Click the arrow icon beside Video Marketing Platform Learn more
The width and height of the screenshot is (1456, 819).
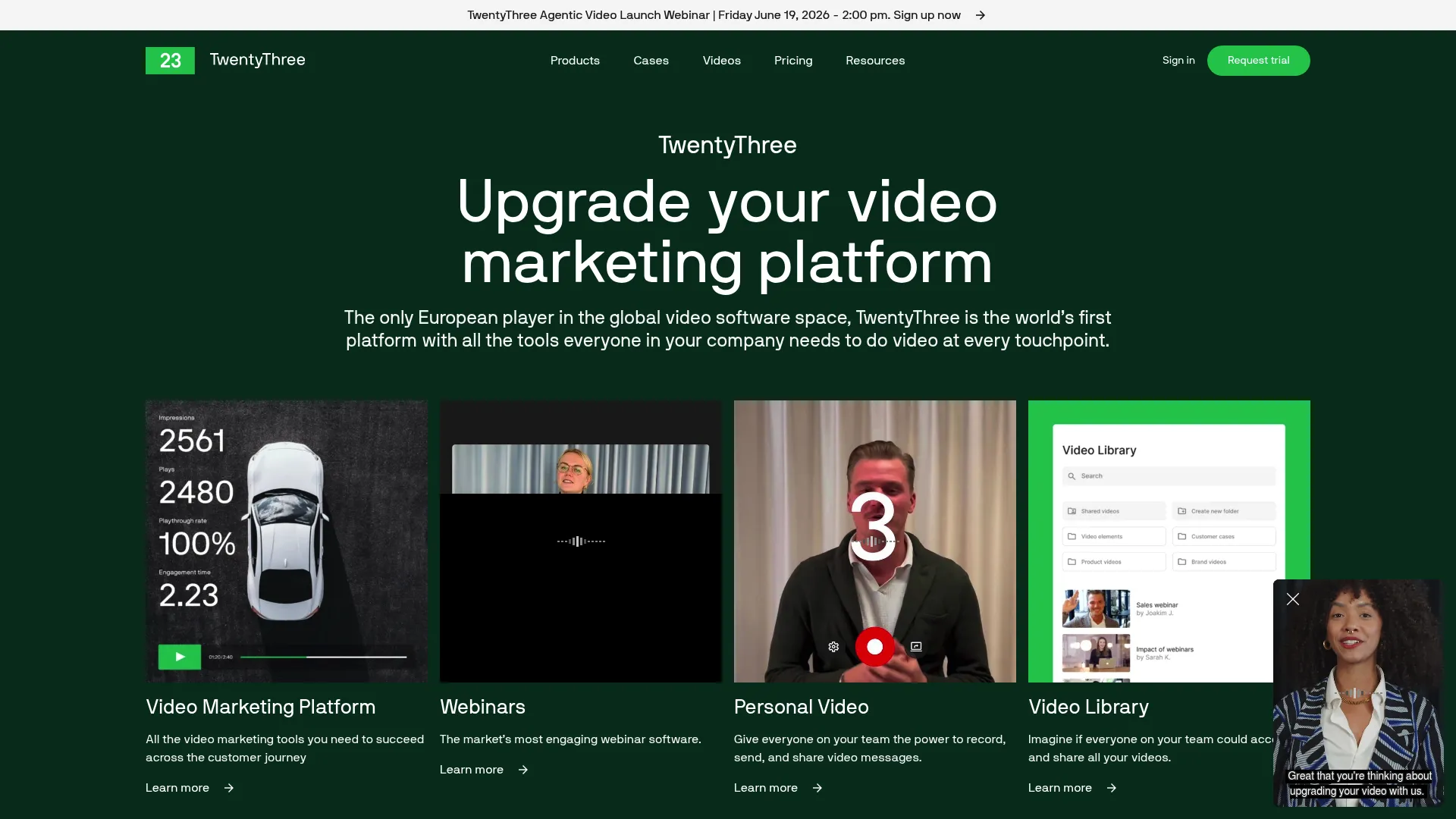[x=229, y=788]
